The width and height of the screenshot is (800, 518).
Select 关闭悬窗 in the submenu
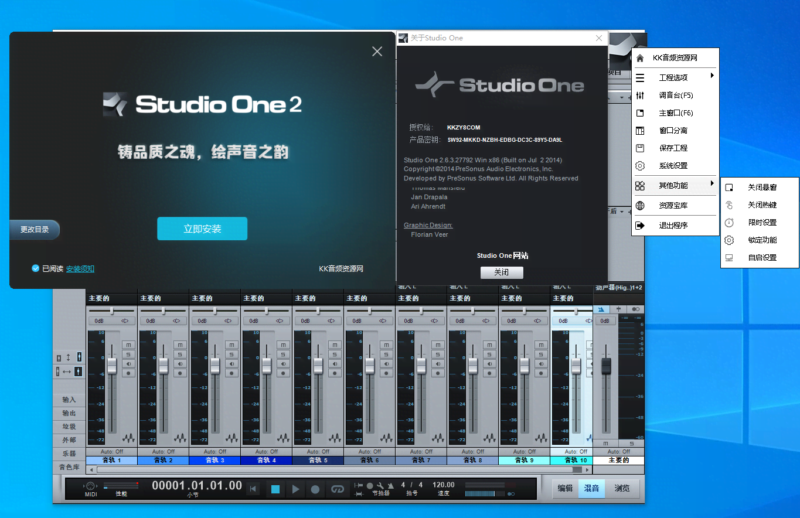click(x=760, y=187)
